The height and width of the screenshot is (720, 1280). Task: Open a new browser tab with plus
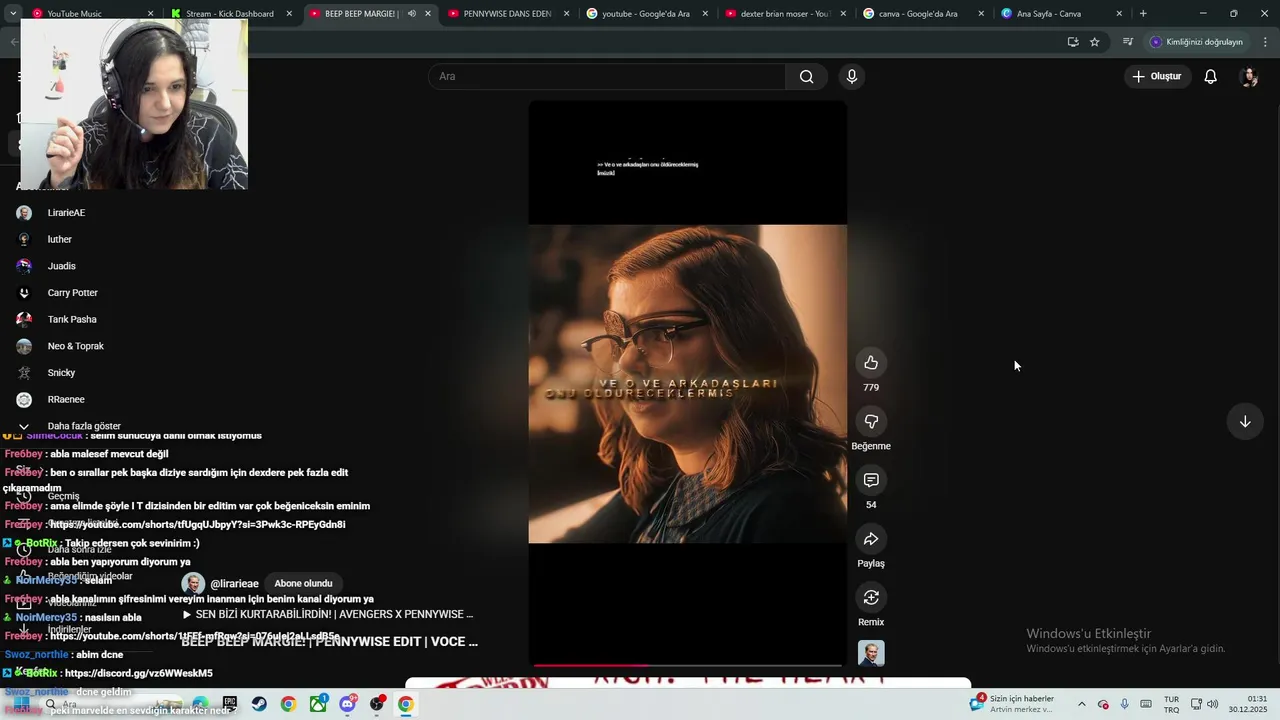click(1143, 14)
